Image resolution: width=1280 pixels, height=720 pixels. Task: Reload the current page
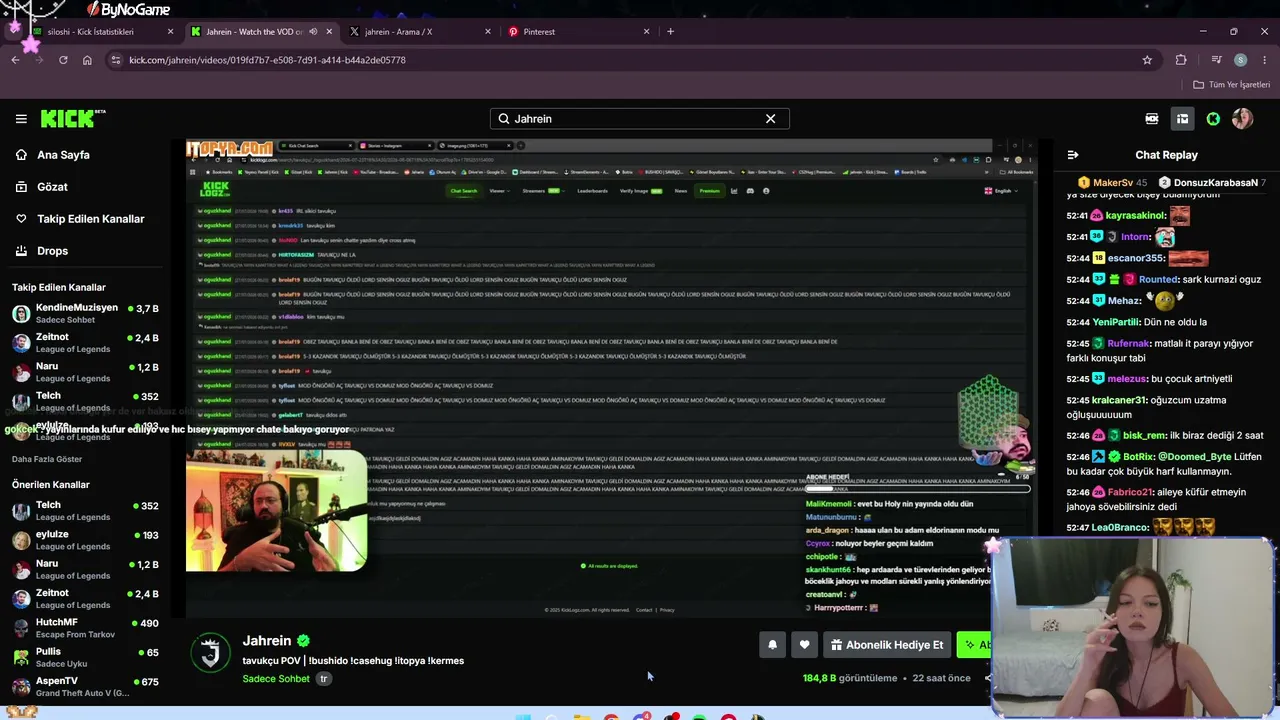[63, 60]
